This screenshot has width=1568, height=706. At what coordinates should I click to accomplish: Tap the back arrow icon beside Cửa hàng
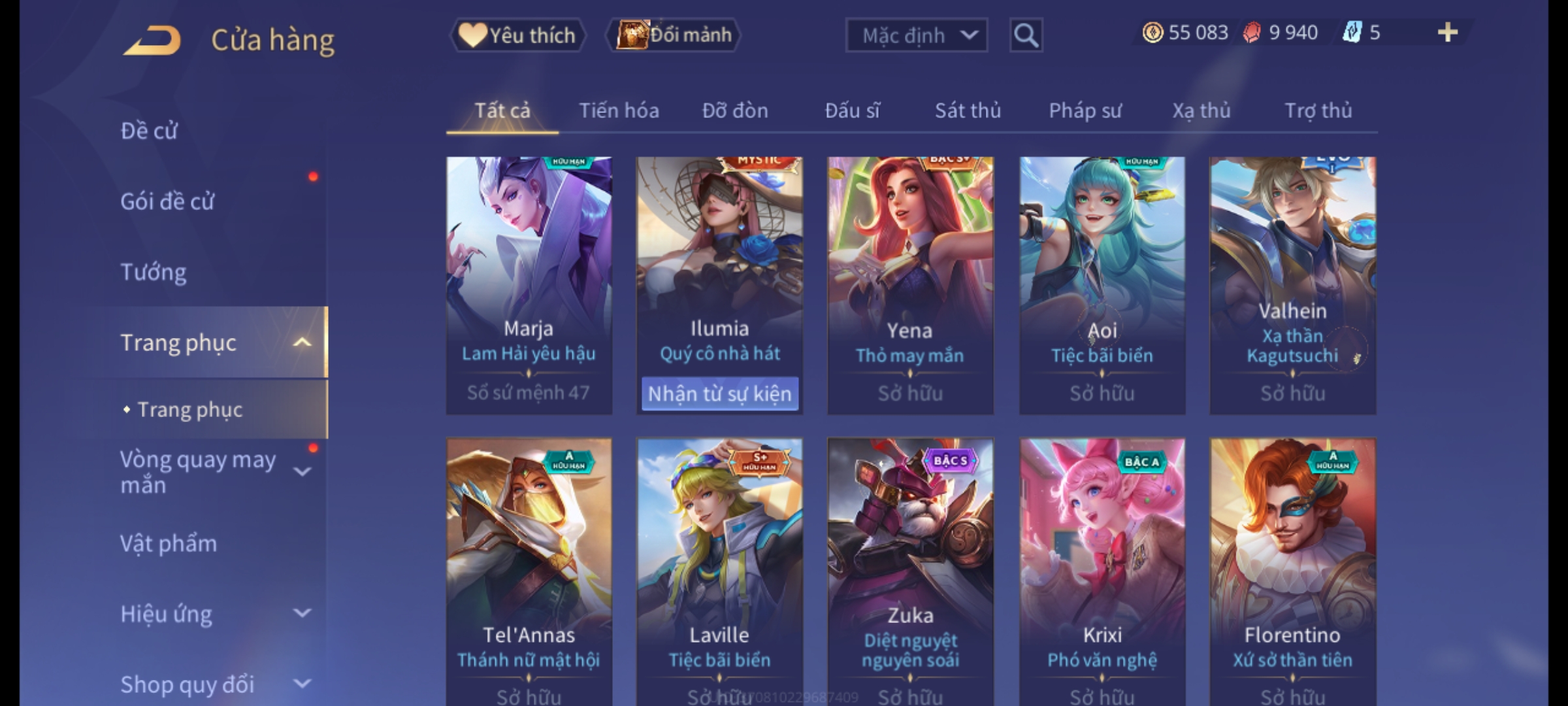[x=152, y=41]
